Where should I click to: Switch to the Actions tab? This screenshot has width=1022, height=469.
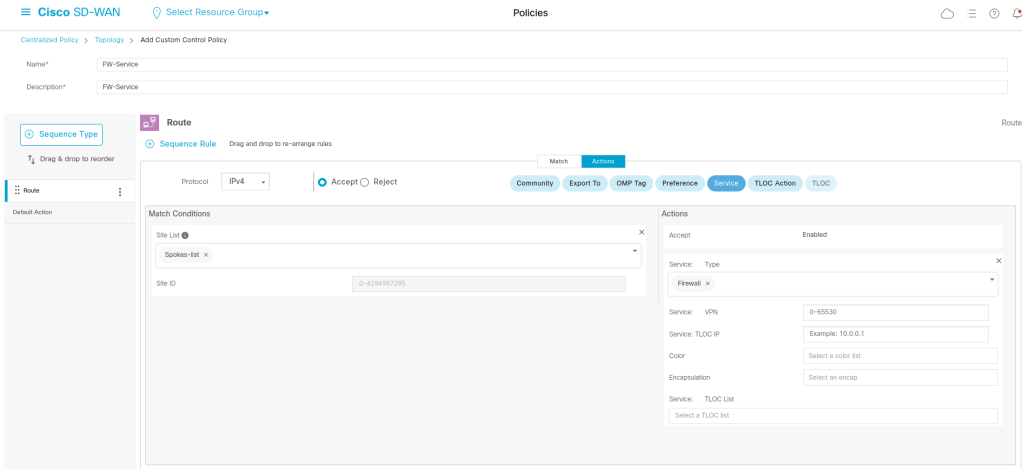click(603, 161)
